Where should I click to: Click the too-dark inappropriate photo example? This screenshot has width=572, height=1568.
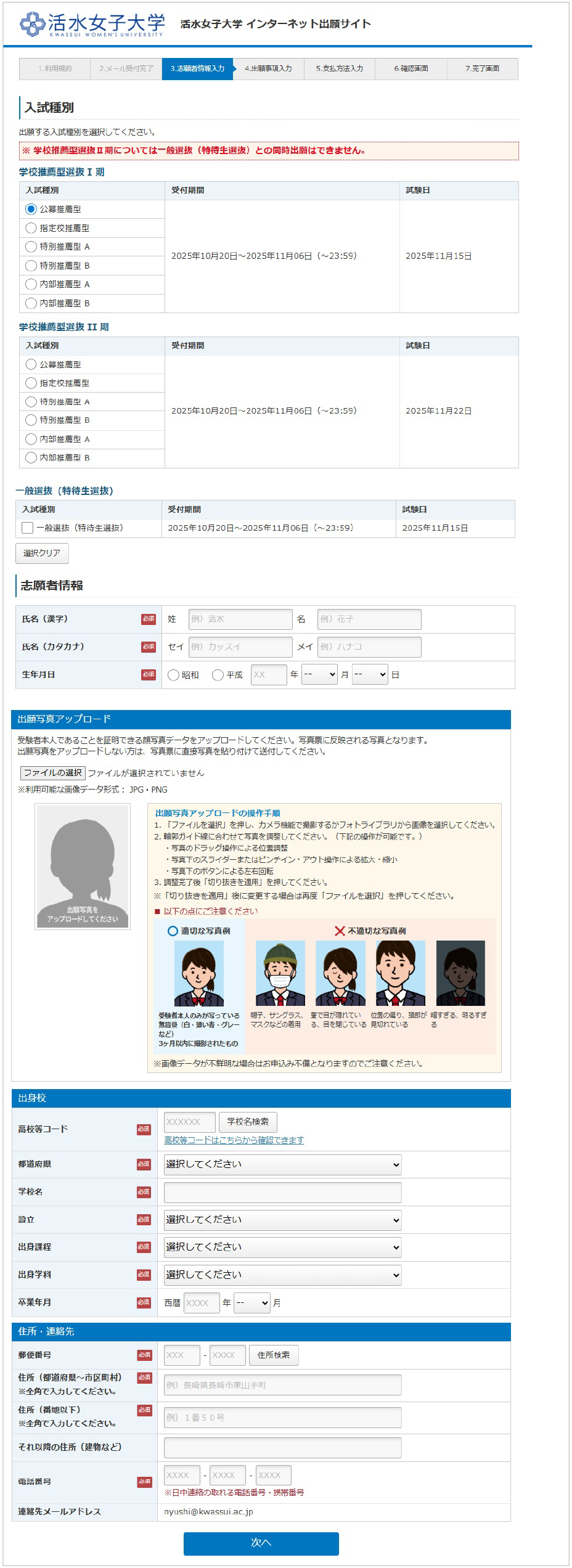pos(460,973)
